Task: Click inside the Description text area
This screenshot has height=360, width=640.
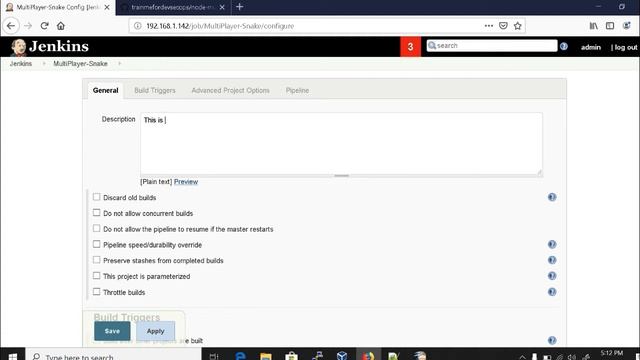Action: [x=341, y=143]
